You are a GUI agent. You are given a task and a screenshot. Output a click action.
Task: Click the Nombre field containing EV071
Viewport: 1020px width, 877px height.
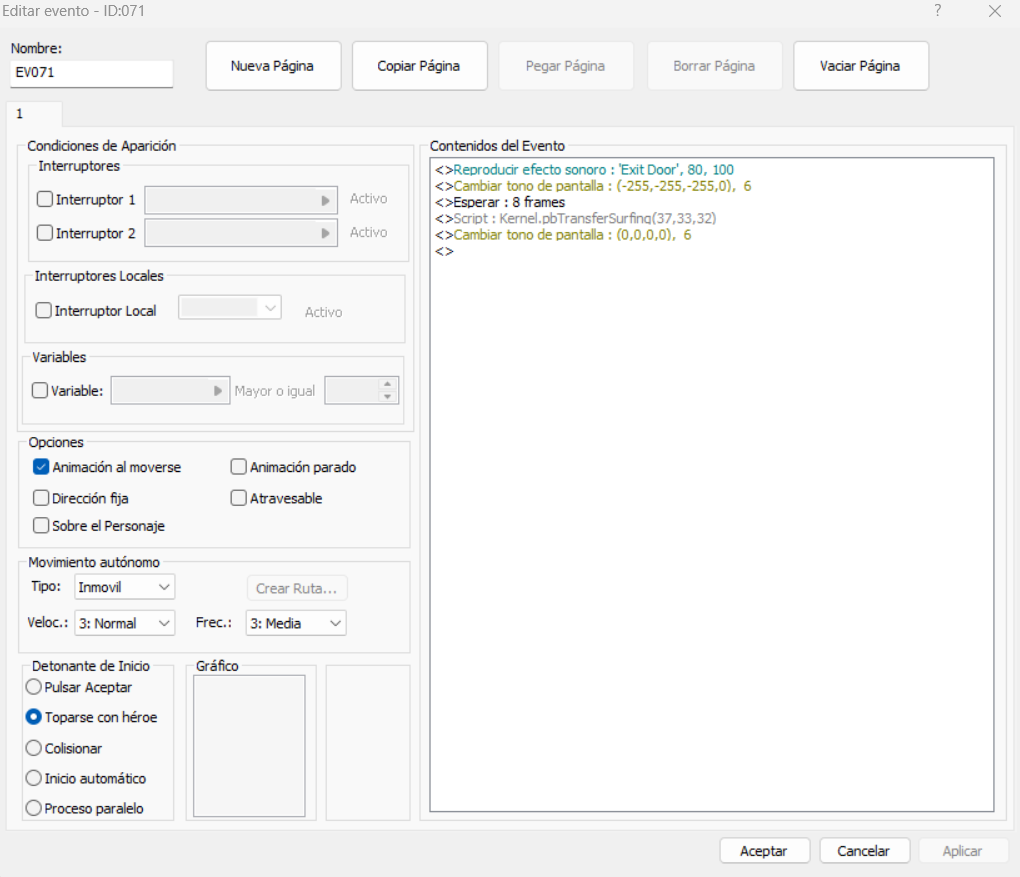point(92,73)
